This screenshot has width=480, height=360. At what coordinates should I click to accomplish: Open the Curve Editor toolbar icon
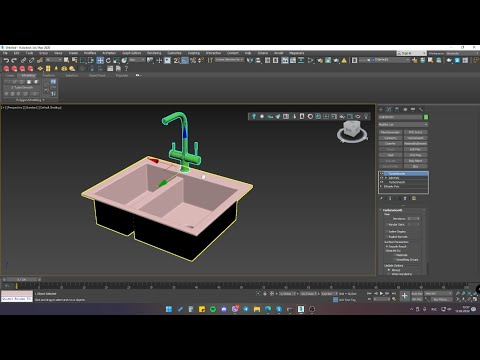click(x=293, y=60)
